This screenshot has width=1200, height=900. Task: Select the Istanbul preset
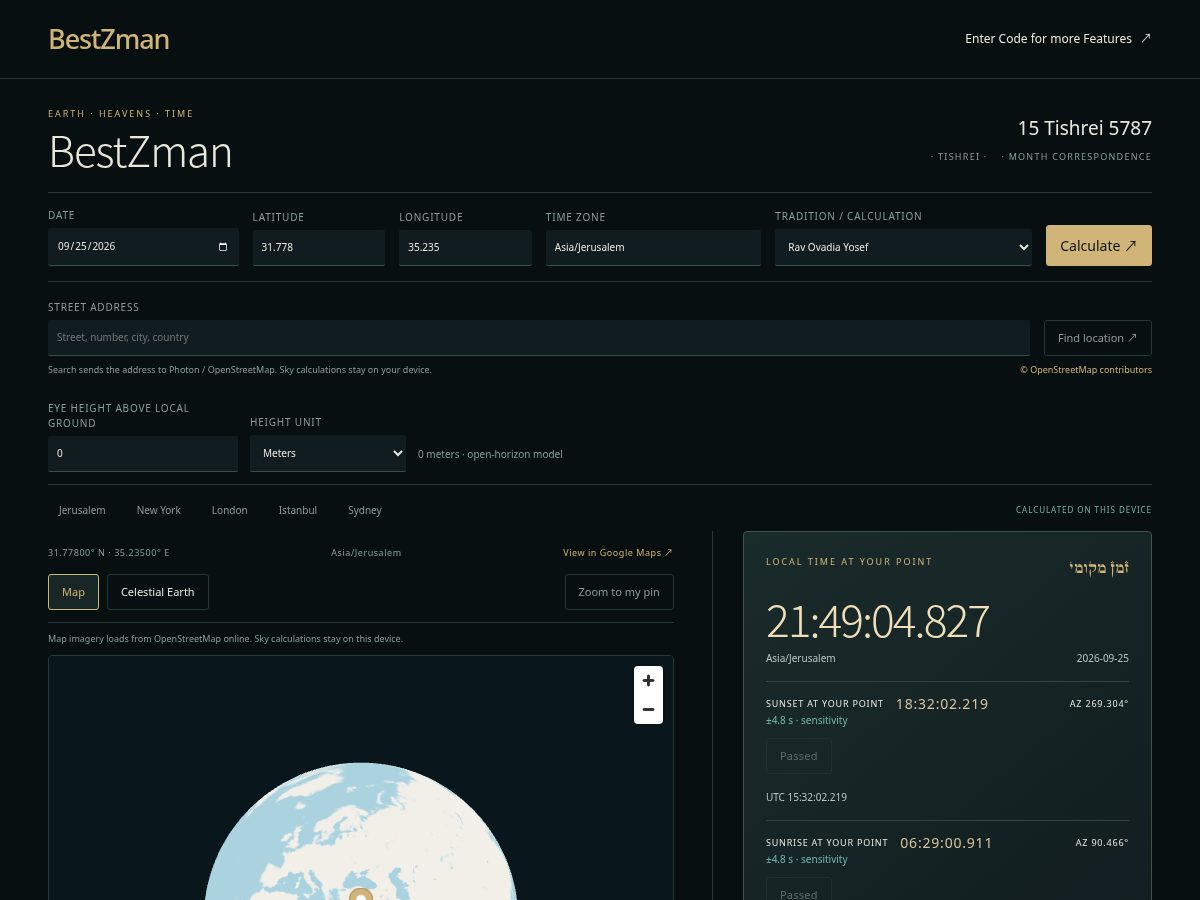point(298,510)
